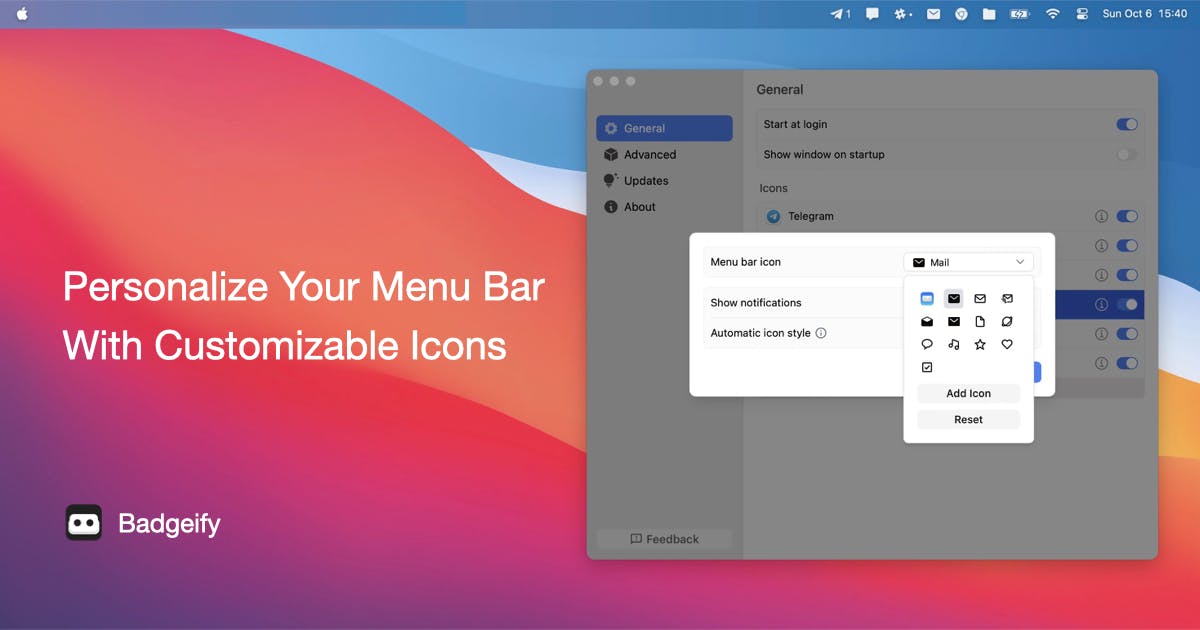Select the star icon
This screenshot has width=1200, height=630.
click(x=980, y=344)
